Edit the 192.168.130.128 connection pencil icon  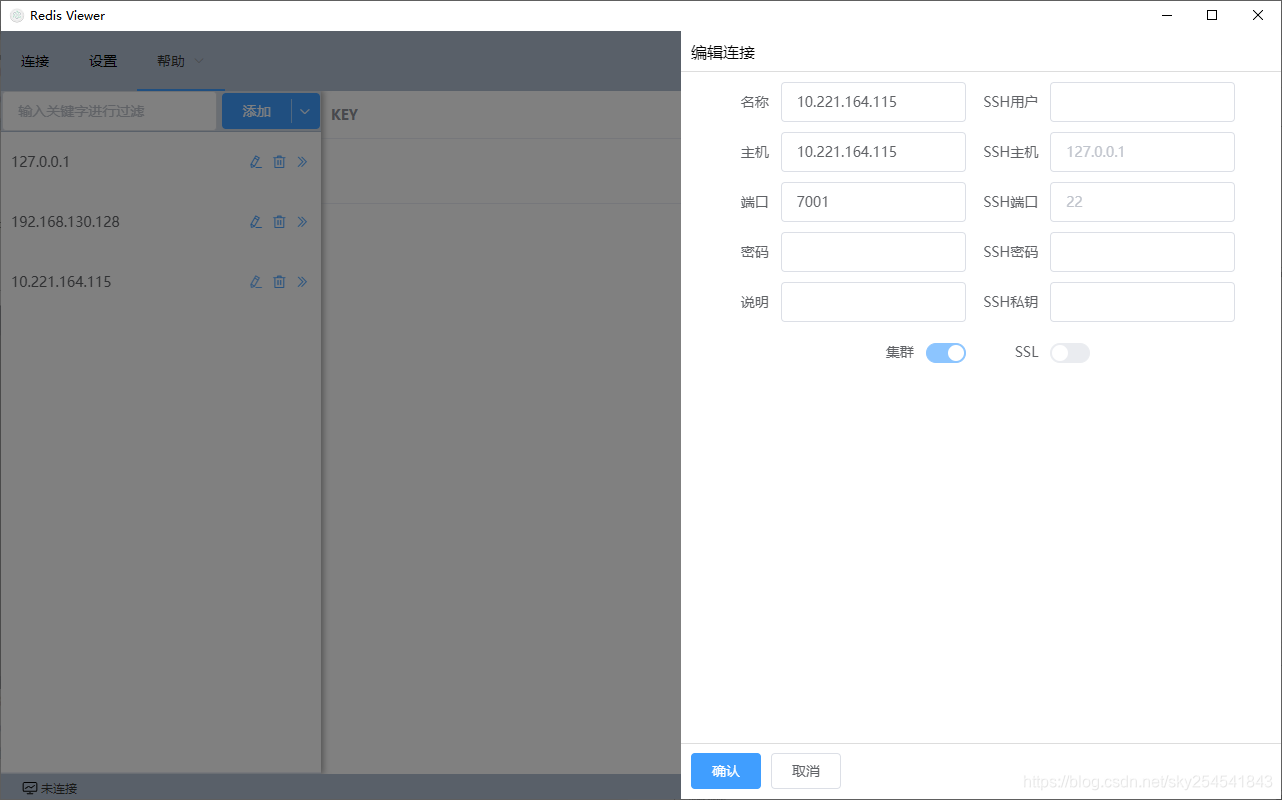256,222
